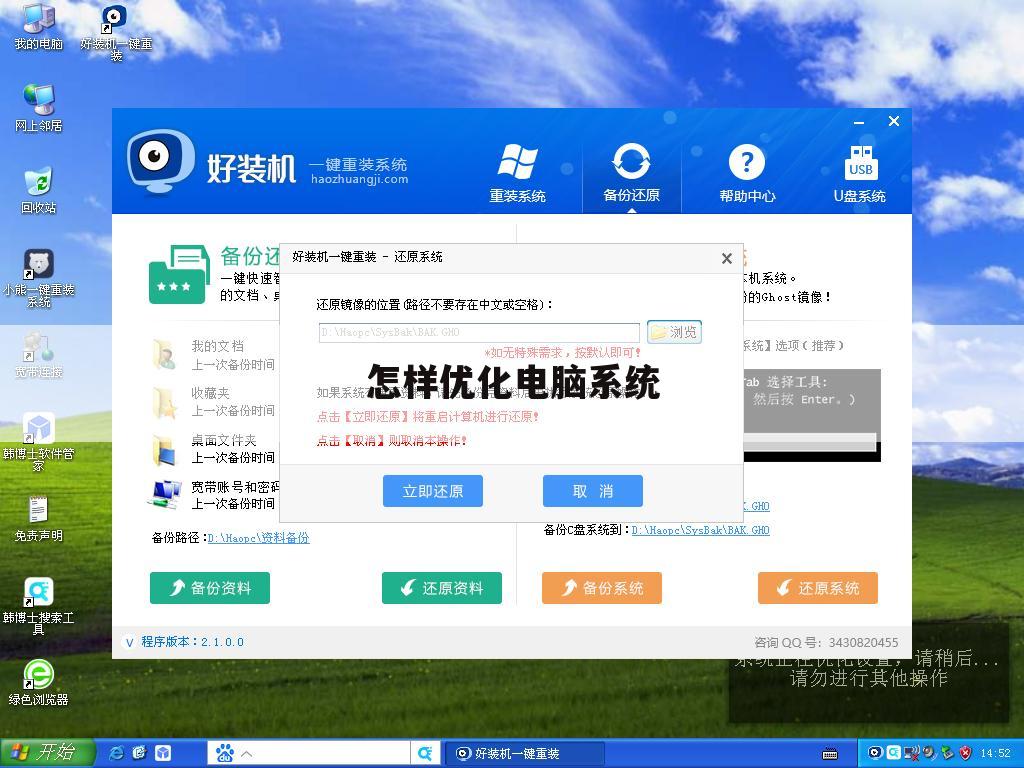
Task: Click the restore image path field
Action: pyautogui.click(x=479, y=332)
